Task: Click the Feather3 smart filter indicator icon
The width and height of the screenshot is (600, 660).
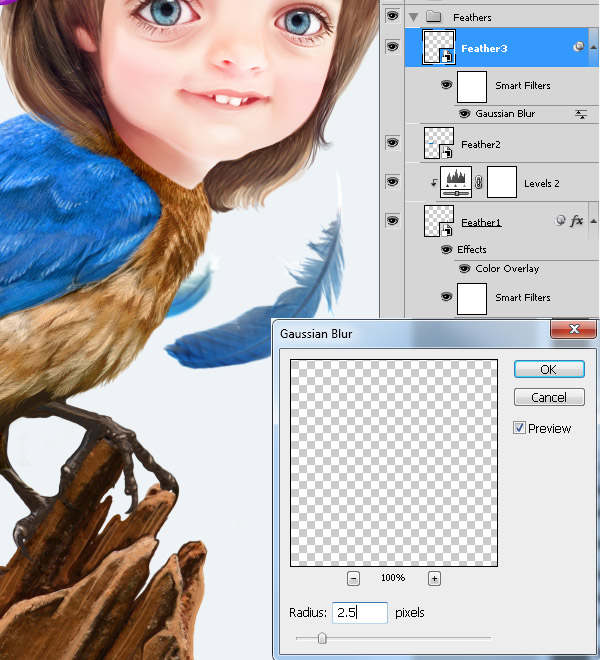Action: pos(580,48)
